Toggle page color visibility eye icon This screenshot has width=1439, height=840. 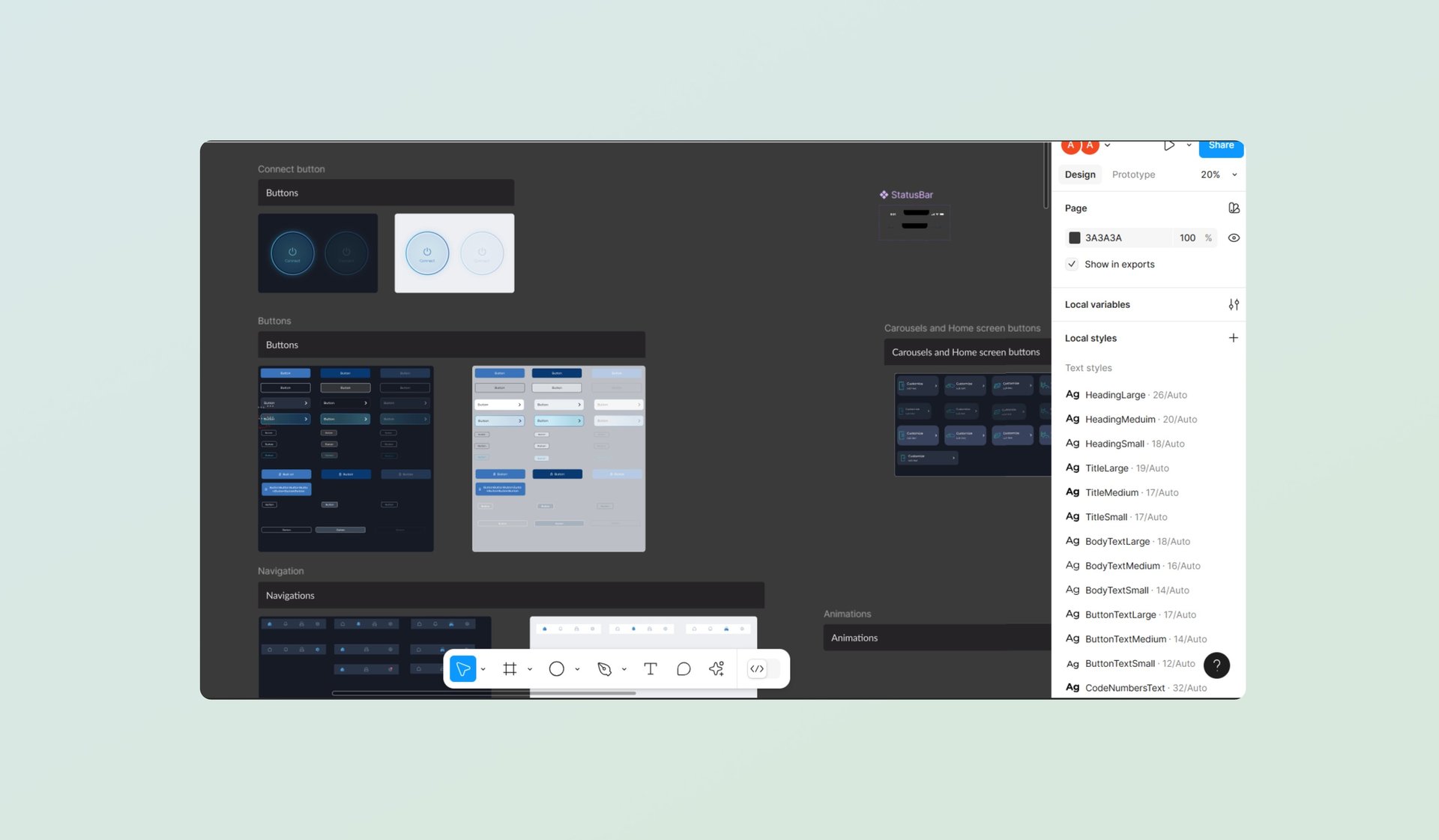click(1234, 238)
